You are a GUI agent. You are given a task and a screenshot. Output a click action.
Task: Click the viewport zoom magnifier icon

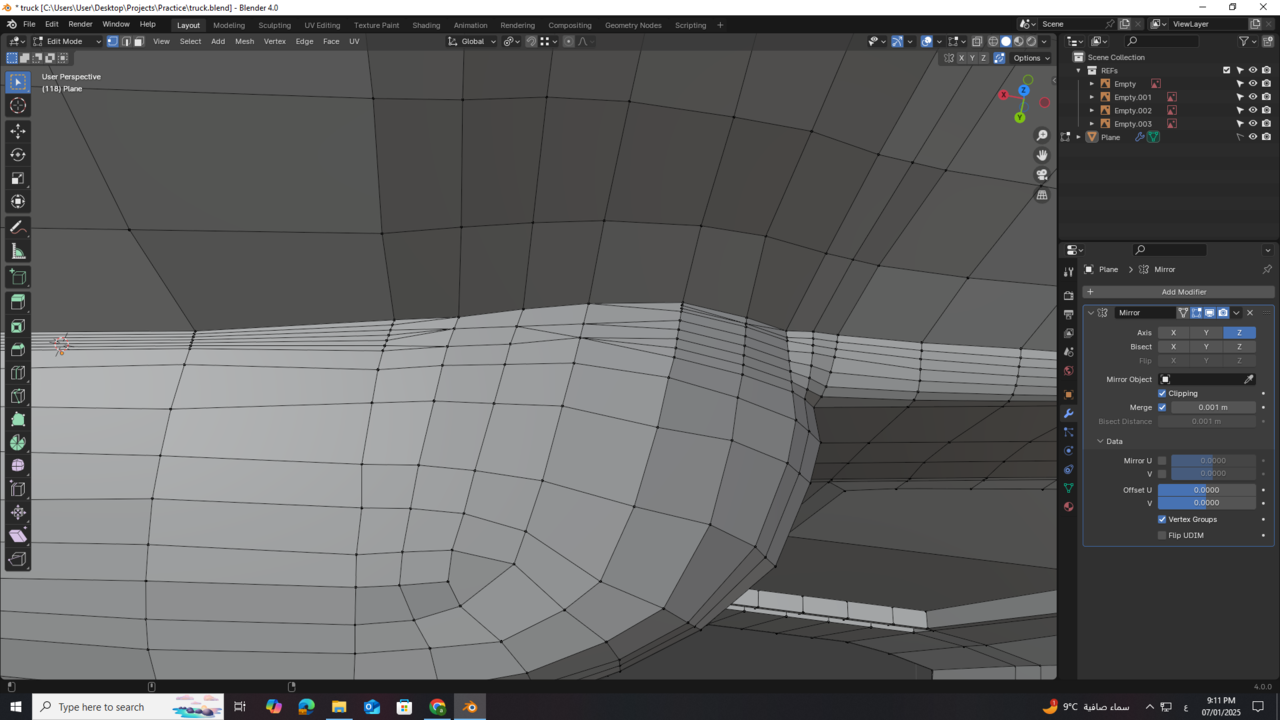click(x=1042, y=135)
